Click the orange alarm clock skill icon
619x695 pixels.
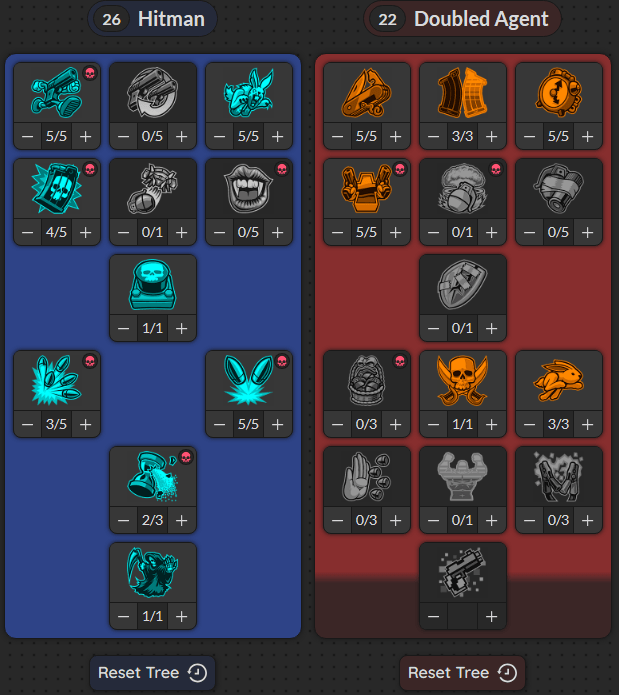(558, 92)
